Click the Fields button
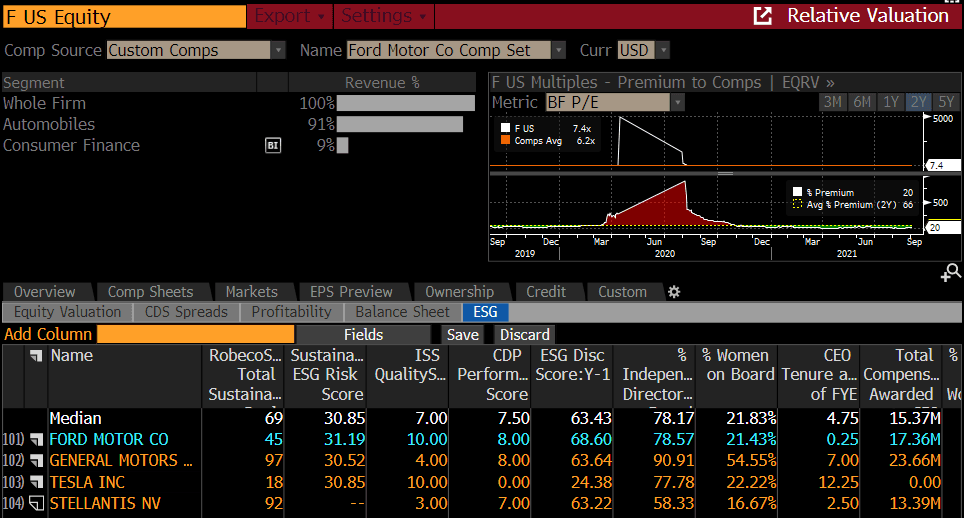This screenshot has height=518, width=964. [x=363, y=335]
